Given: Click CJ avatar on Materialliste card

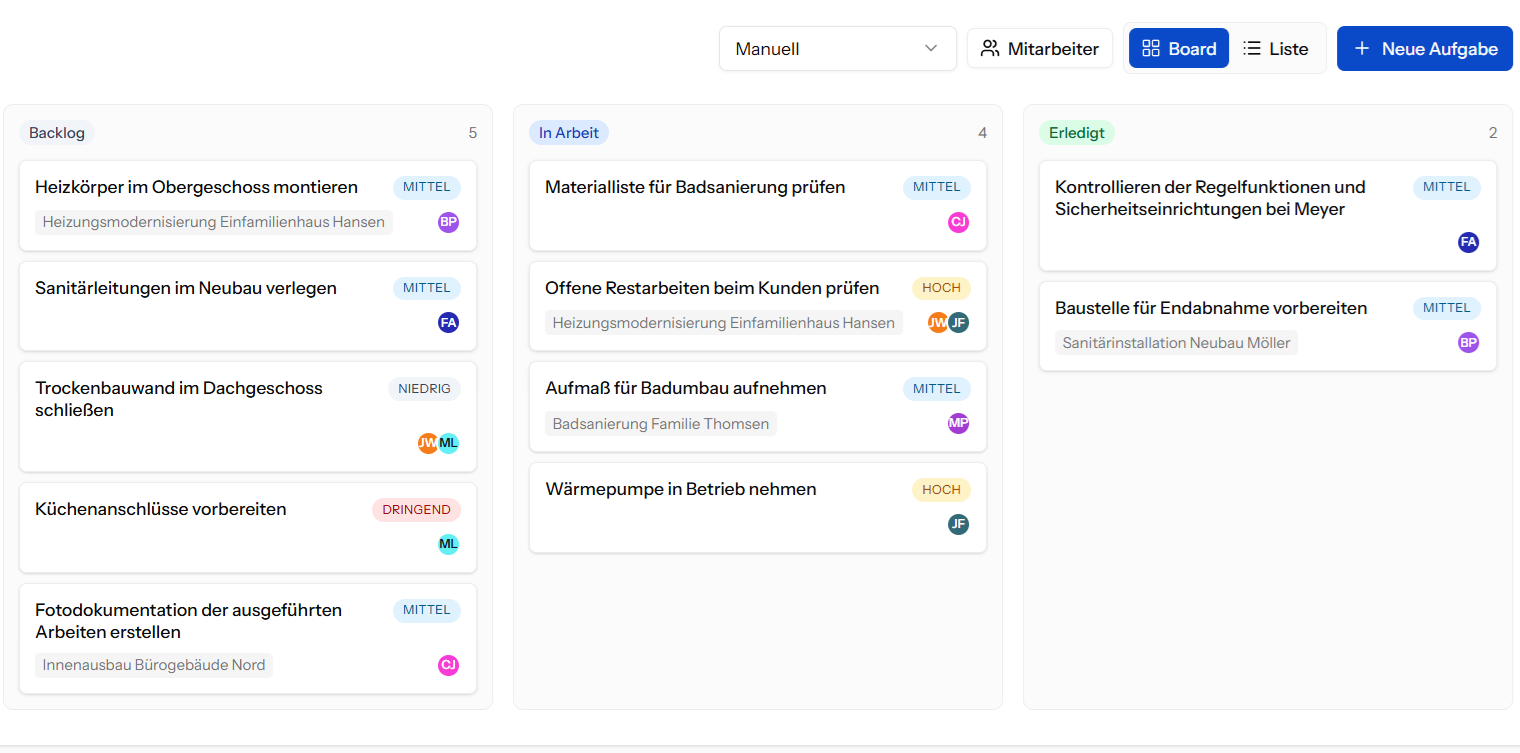Looking at the screenshot, I should point(958,222).
